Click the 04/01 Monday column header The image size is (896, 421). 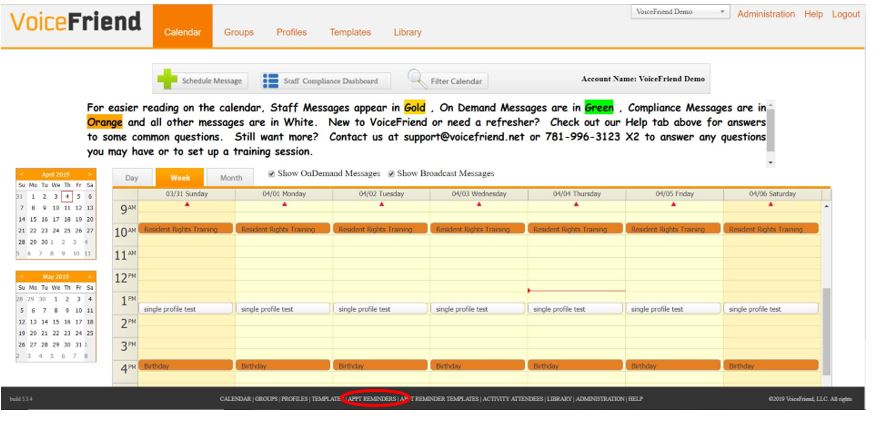pos(284,194)
